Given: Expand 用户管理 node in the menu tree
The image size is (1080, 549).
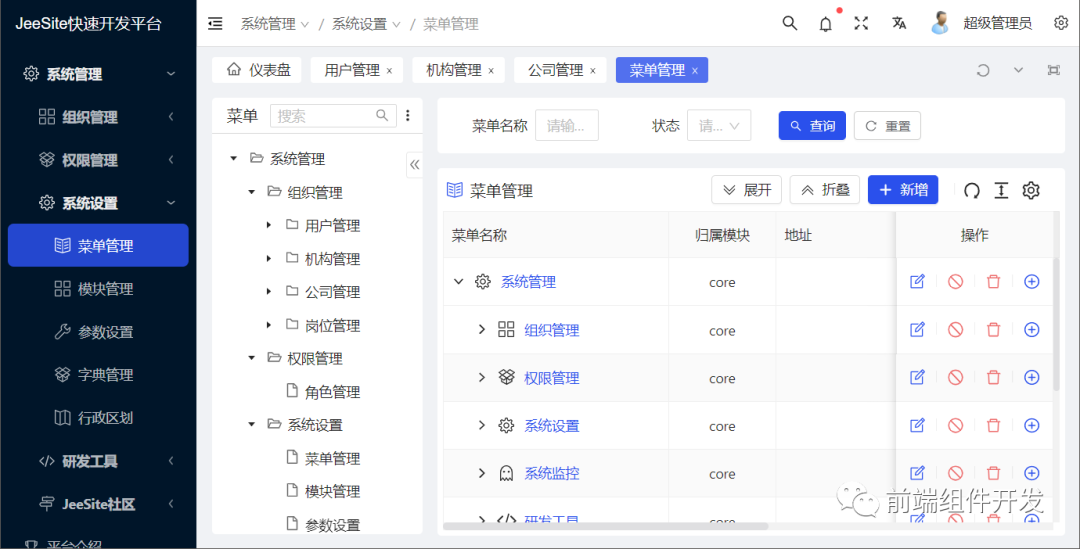Looking at the screenshot, I should pos(269,225).
